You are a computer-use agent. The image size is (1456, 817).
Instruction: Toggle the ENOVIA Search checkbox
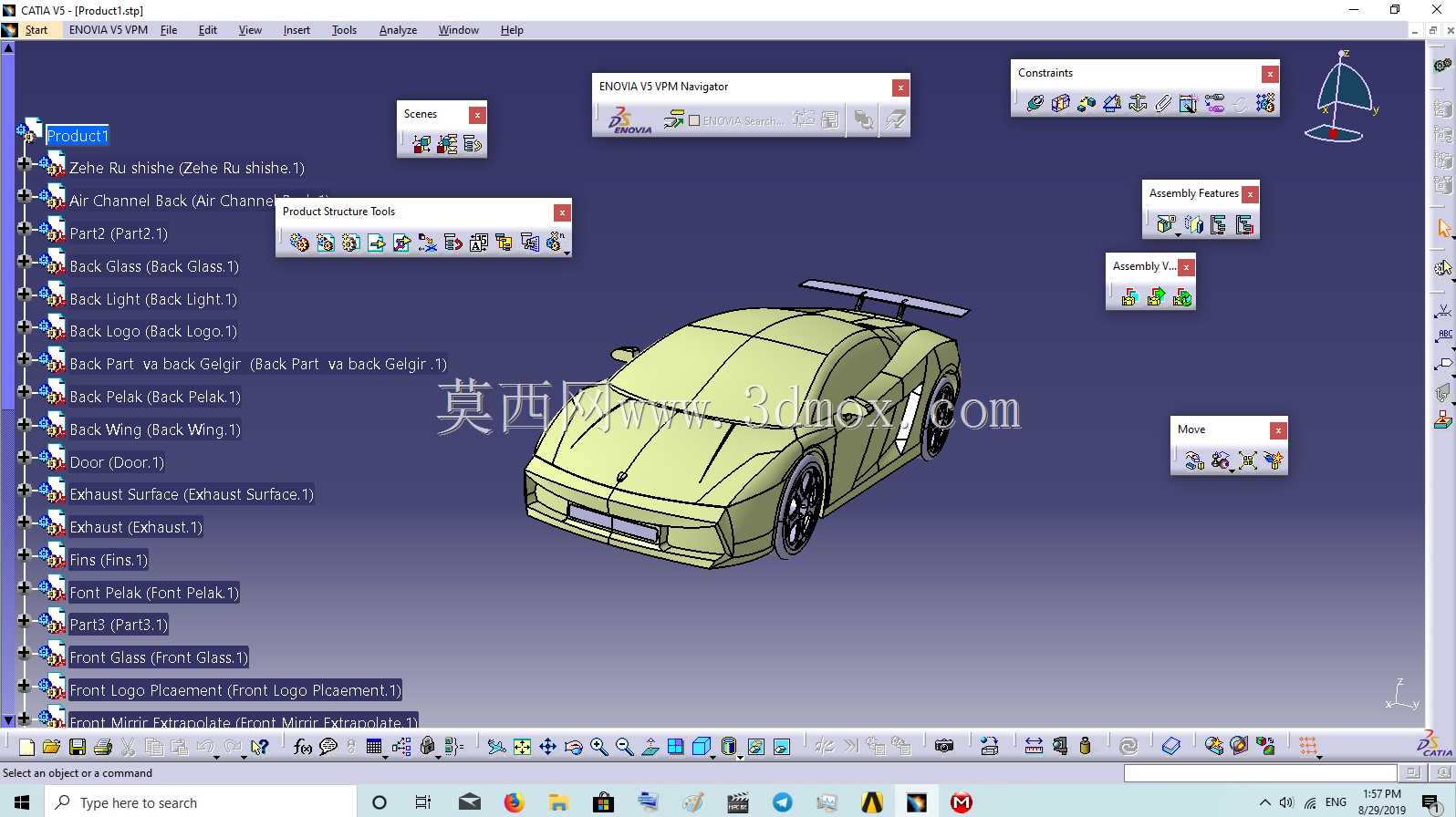pyautogui.click(x=694, y=120)
